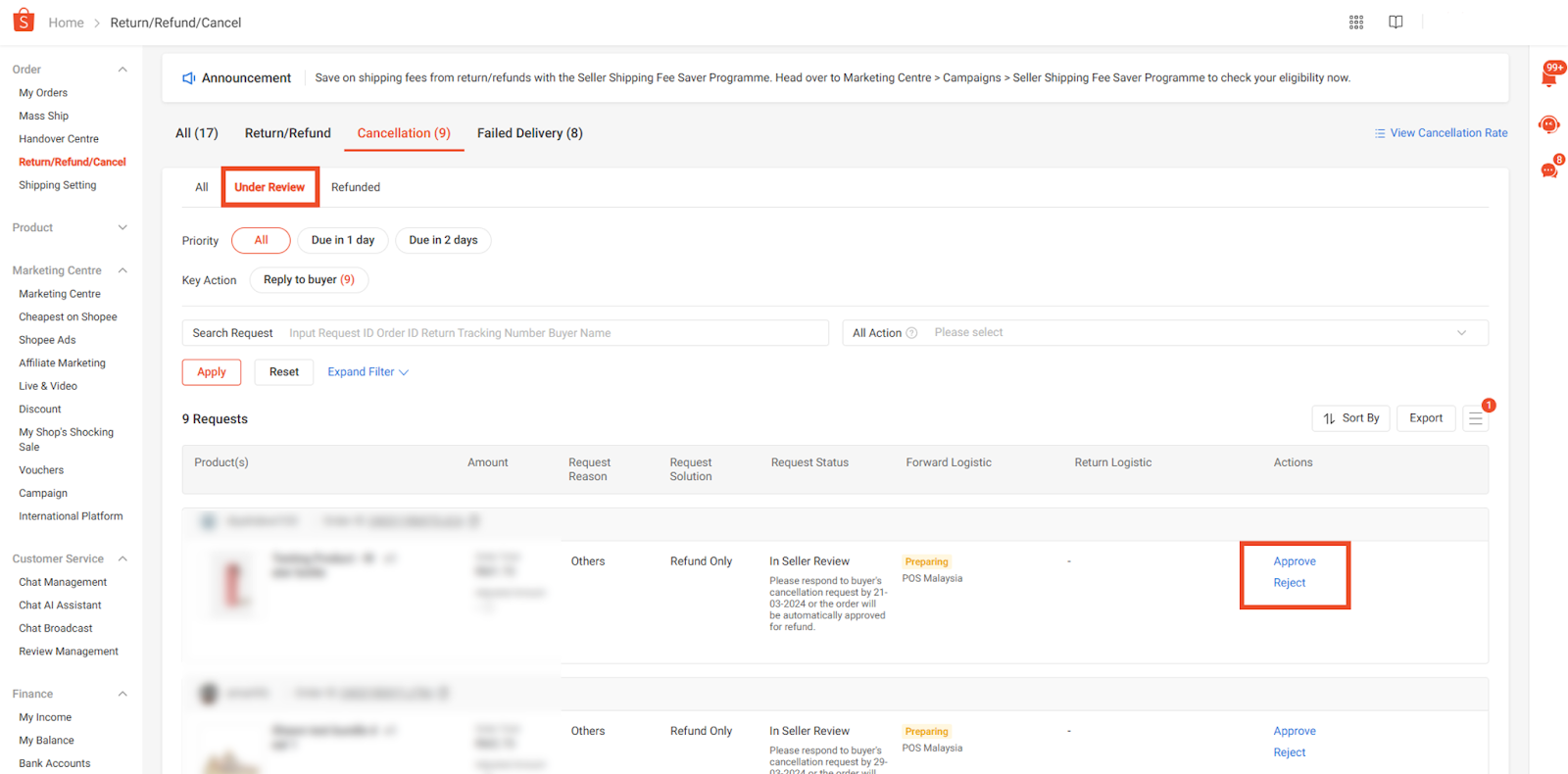This screenshot has height=774, width=1568.
Task: Open the Sort By menu
Action: point(1350,418)
